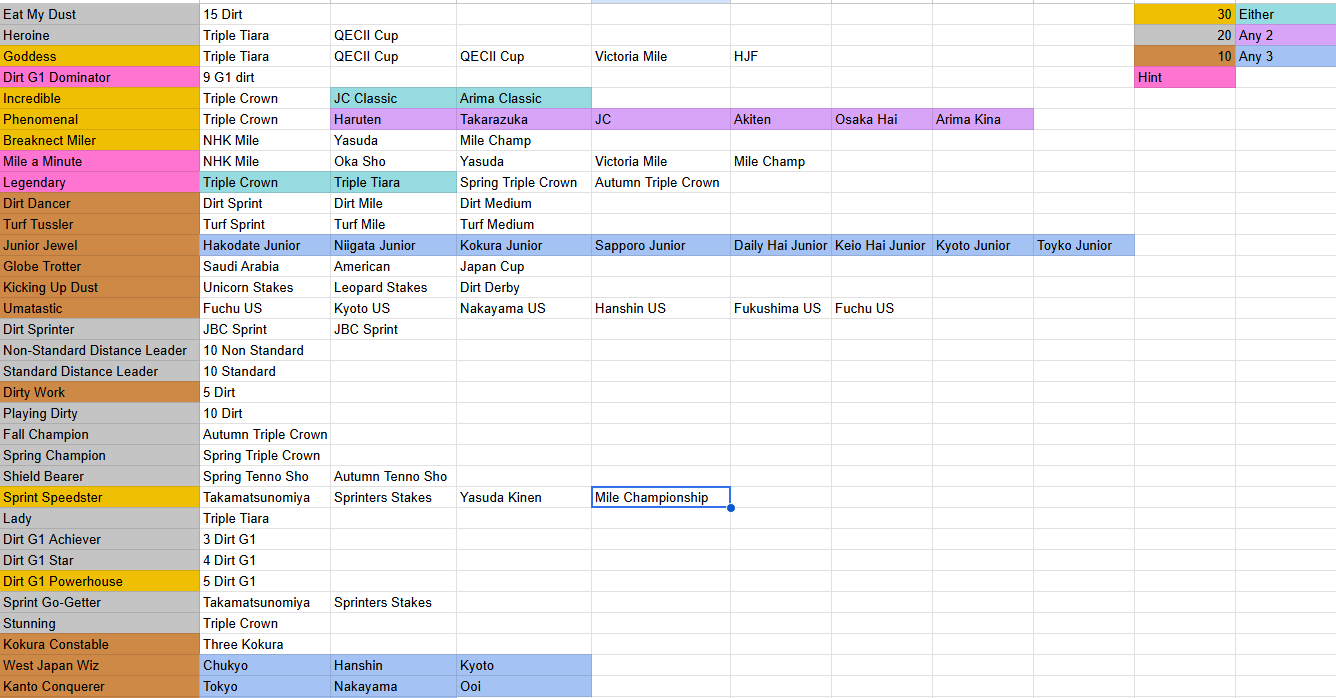1336x698 pixels.
Task: Select the 'Breaknect Miler' cell
Action: pos(100,140)
